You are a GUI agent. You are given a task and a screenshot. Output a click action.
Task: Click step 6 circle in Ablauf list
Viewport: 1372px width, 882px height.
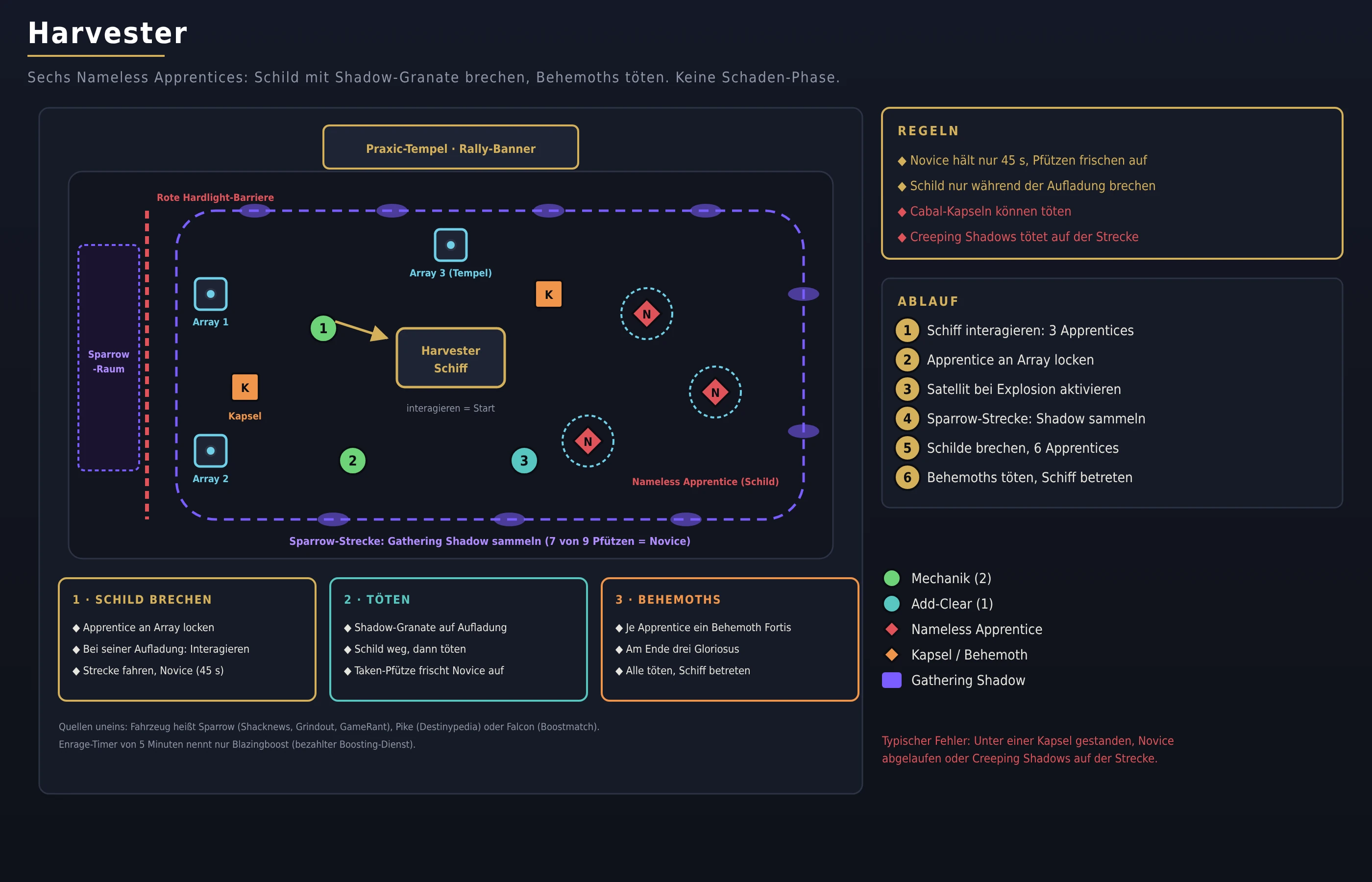[x=907, y=478]
